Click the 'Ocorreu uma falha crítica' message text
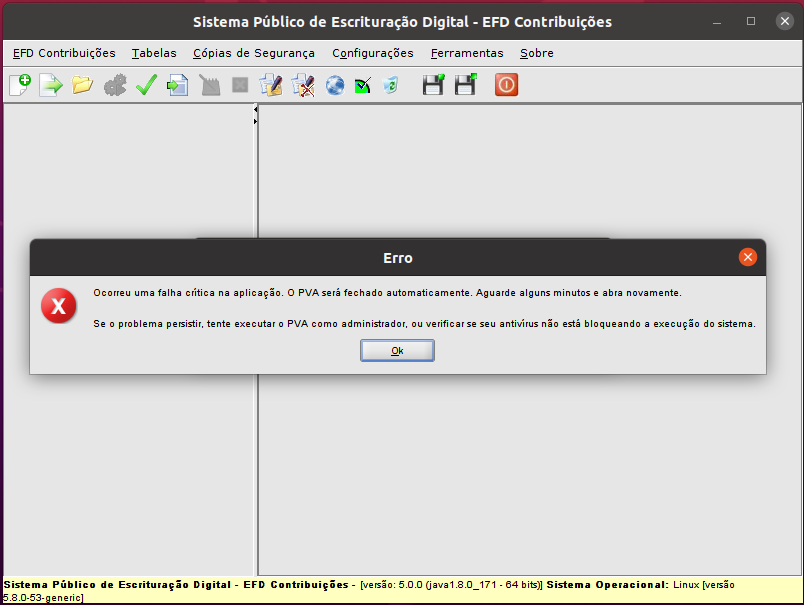This screenshot has width=804, height=605. coord(387,293)
